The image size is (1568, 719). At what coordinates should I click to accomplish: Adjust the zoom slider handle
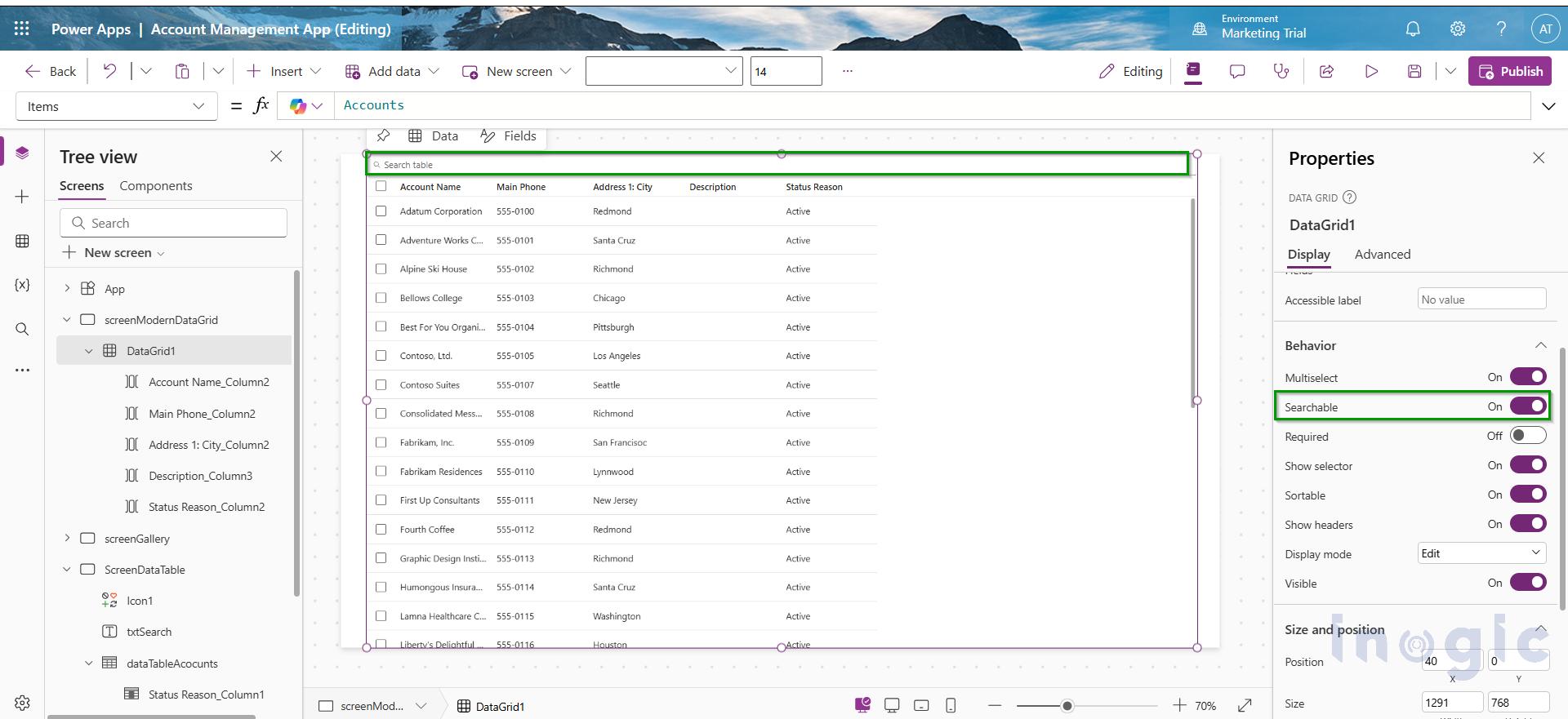[1067, 706]
